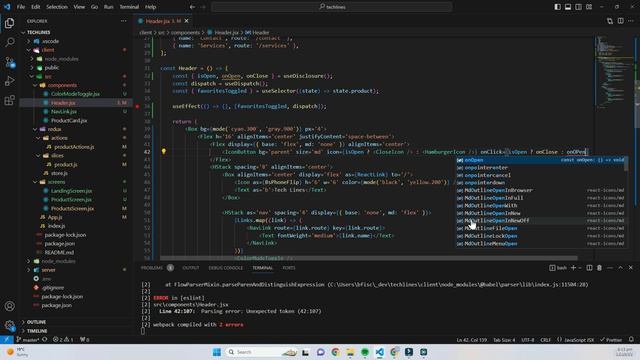Select onOpen suggestion in autocomplete list
This screenshot has width=640, height=360.
tap(540, 160)
